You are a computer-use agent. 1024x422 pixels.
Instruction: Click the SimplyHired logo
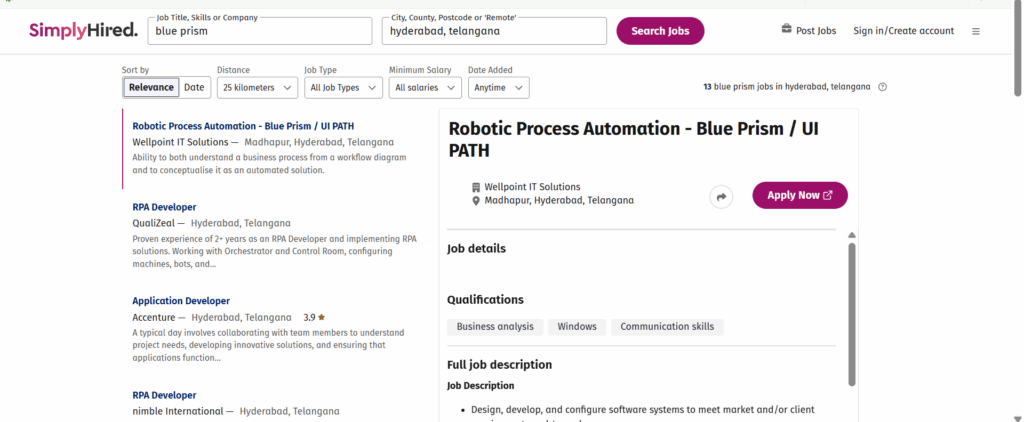coord(84,30)
